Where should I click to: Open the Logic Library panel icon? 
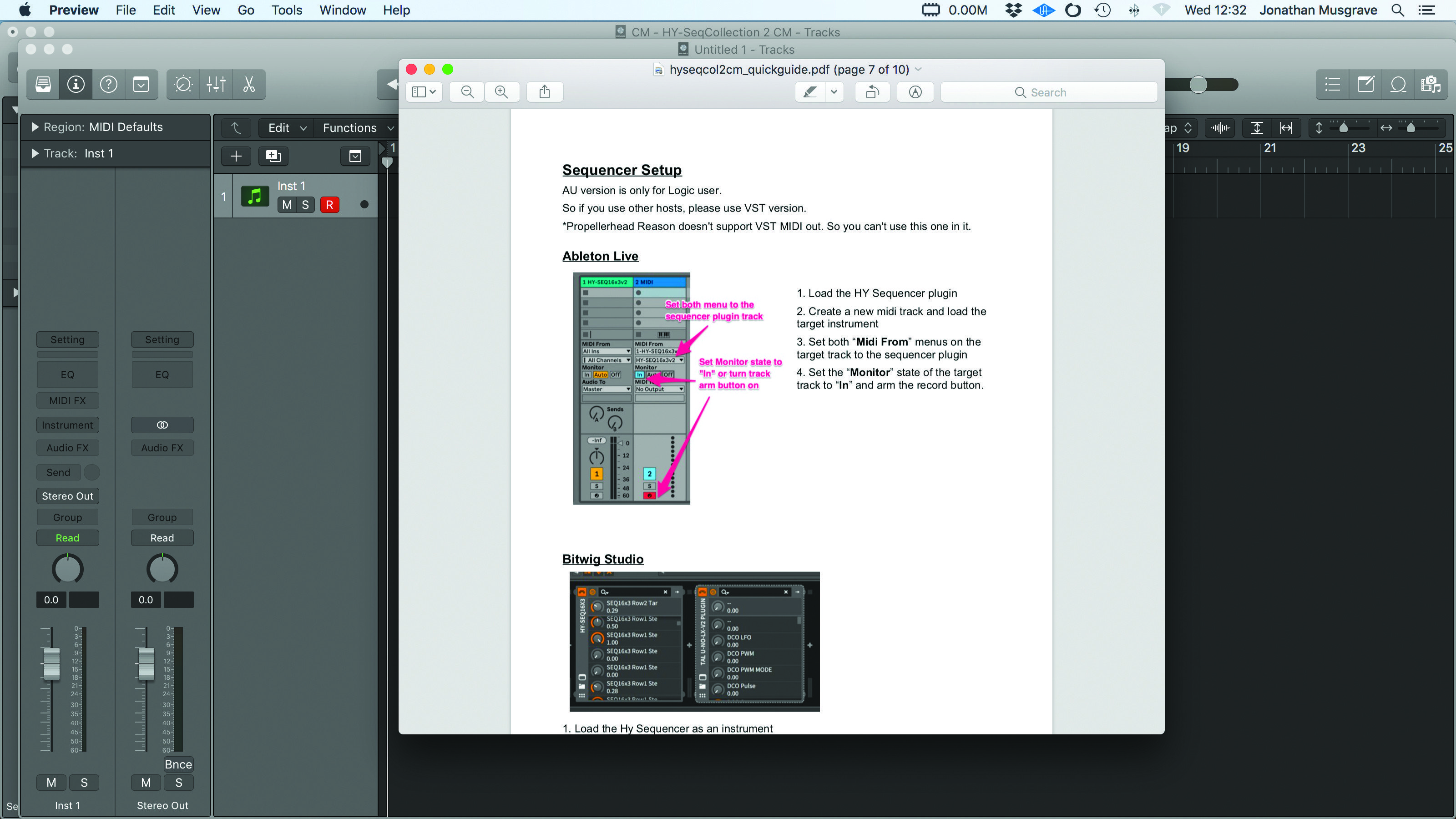pos(43,85)
